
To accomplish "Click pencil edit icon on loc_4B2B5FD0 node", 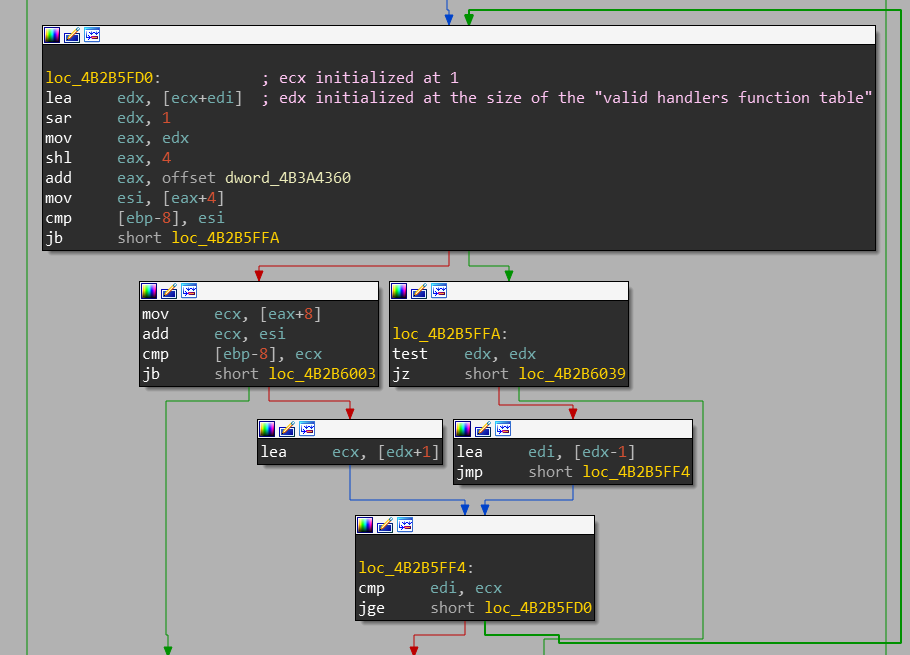I will (x=72, y=35).
